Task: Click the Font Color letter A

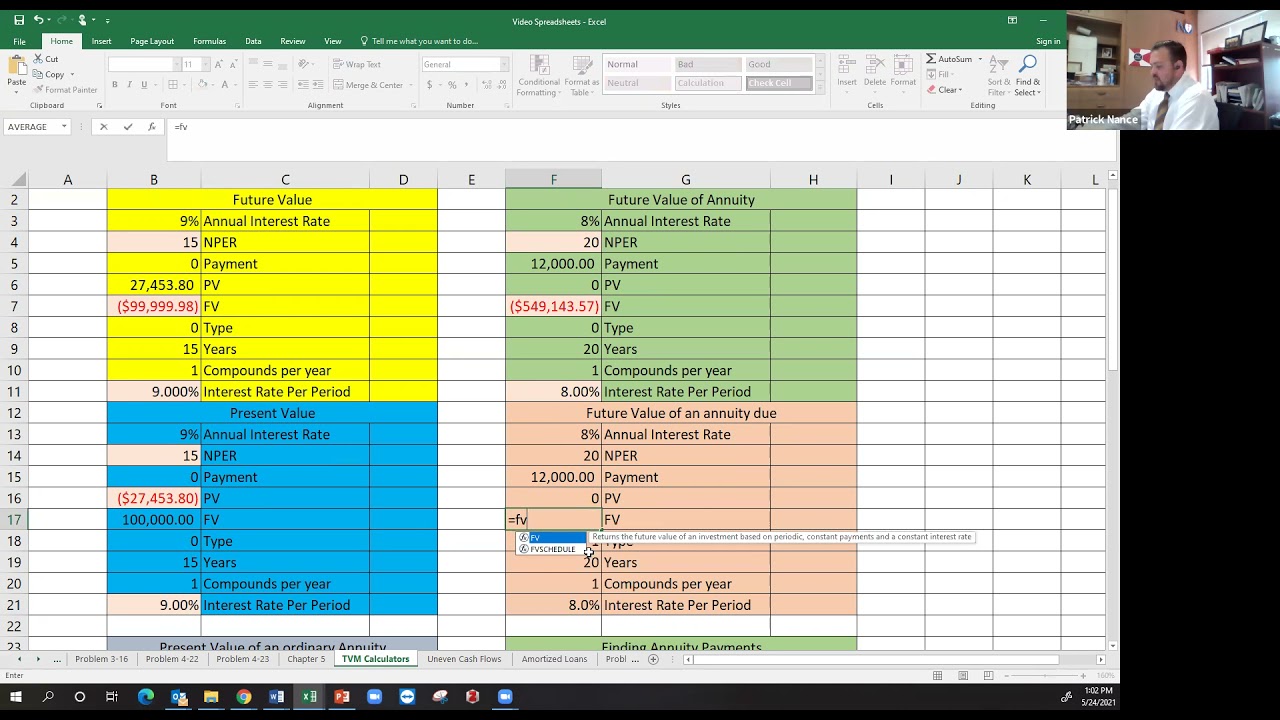Action: coord(224,85)
